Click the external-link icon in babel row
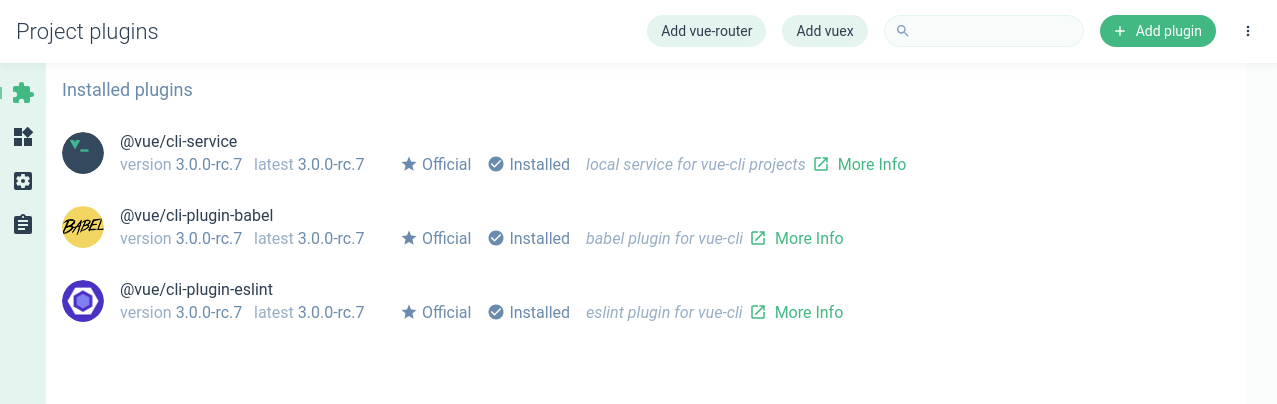Viewport: 1277px width, 404px height. [758, 238]
